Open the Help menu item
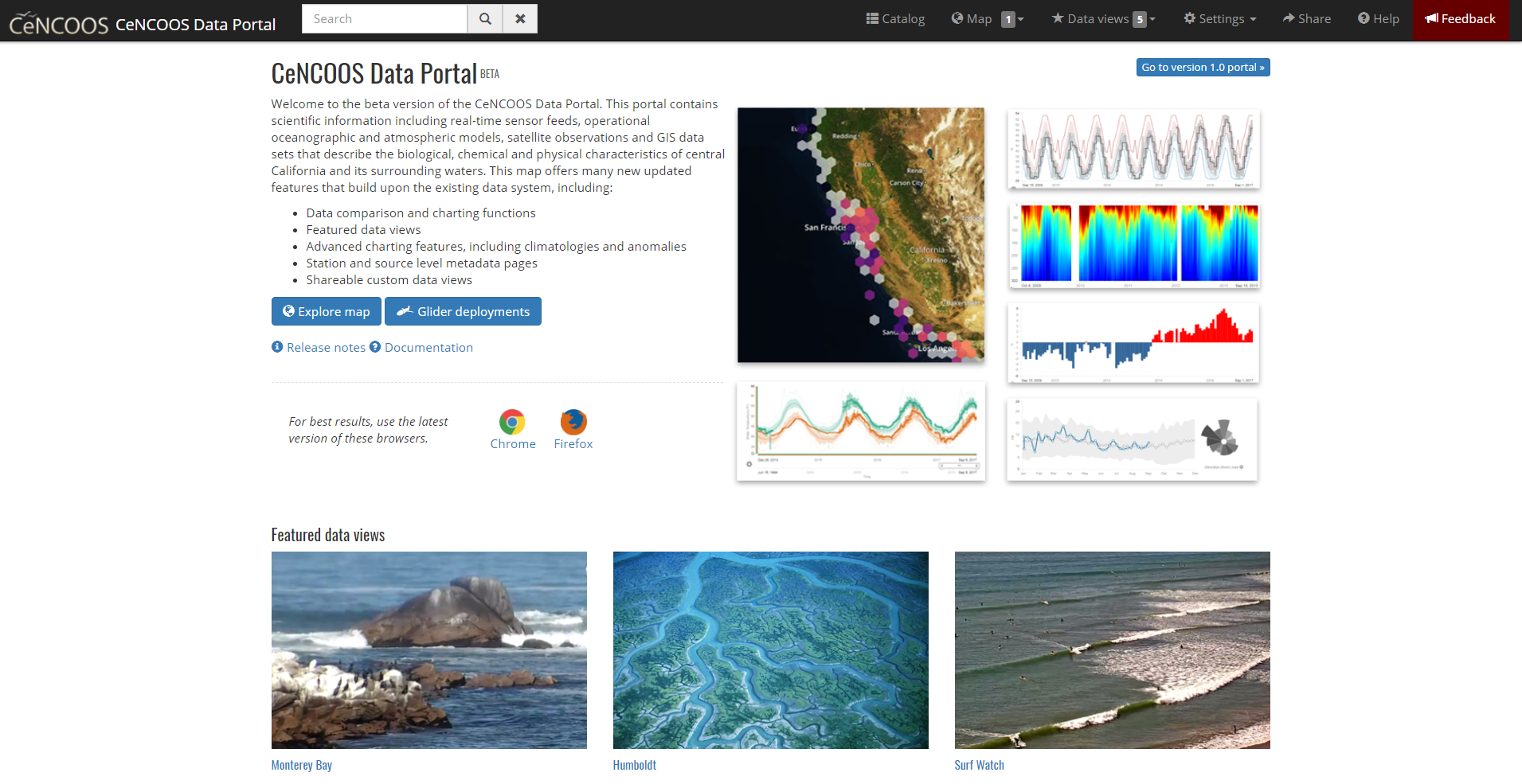 click(x=1378, y=19)
